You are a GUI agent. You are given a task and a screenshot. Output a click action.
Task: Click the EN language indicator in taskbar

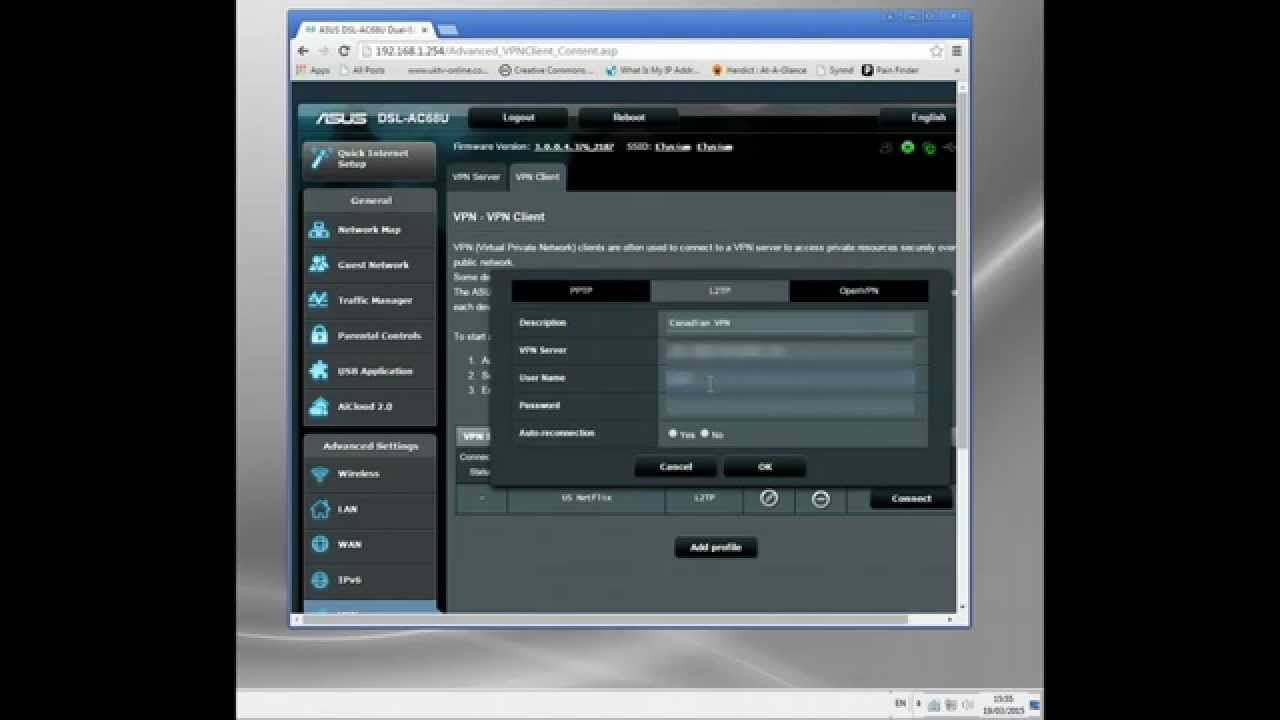coord(900,703)
